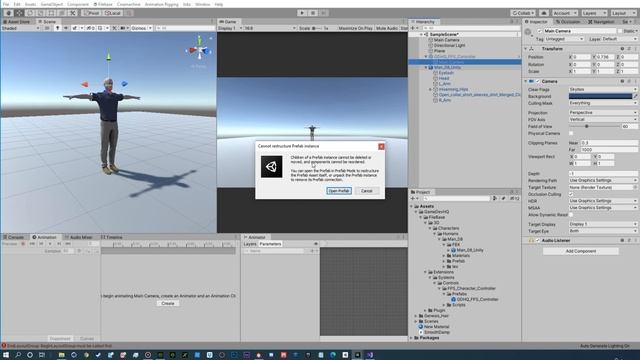Select the Scale tool in toolbar
Viewport: 640px width, 360px height.
click(x=40, y=13)
